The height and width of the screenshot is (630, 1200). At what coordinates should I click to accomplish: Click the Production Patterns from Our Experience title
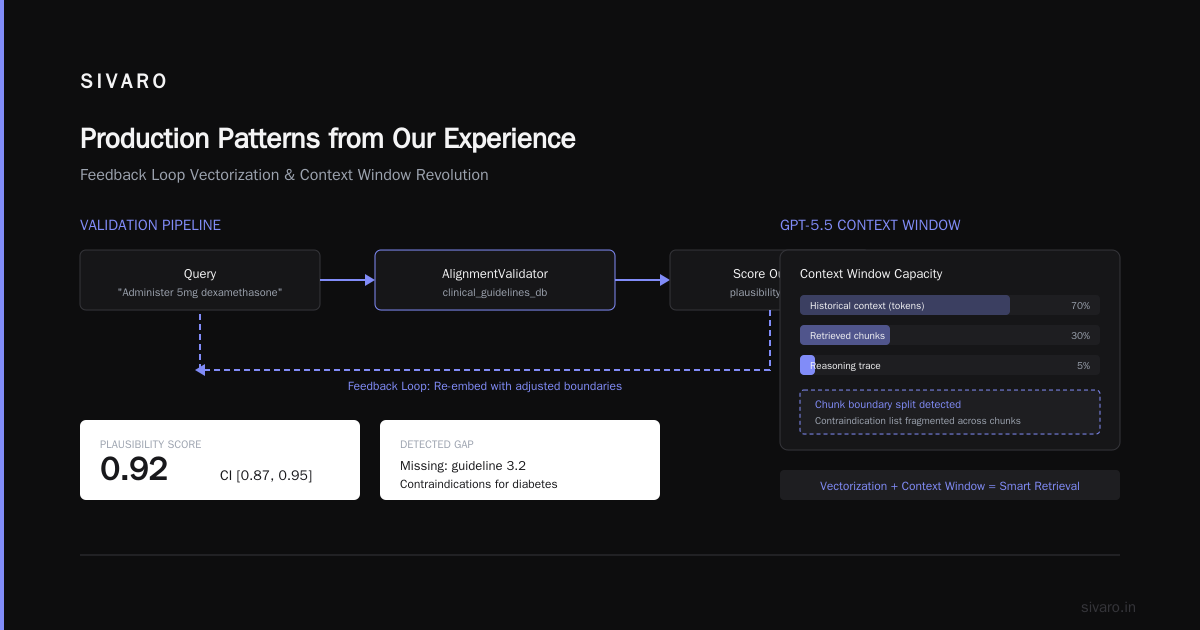pyautogui.click(x=328, y=138)
